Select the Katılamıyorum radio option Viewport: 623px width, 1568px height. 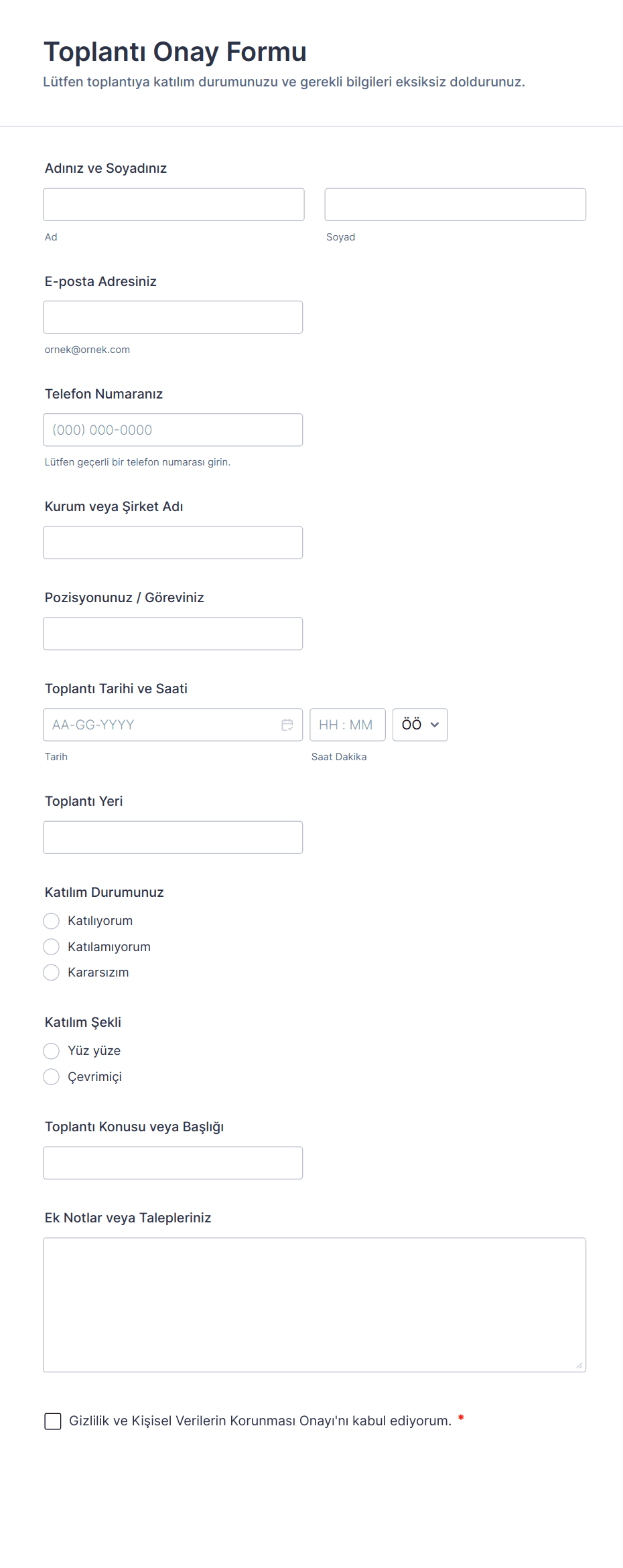point(52,947)
